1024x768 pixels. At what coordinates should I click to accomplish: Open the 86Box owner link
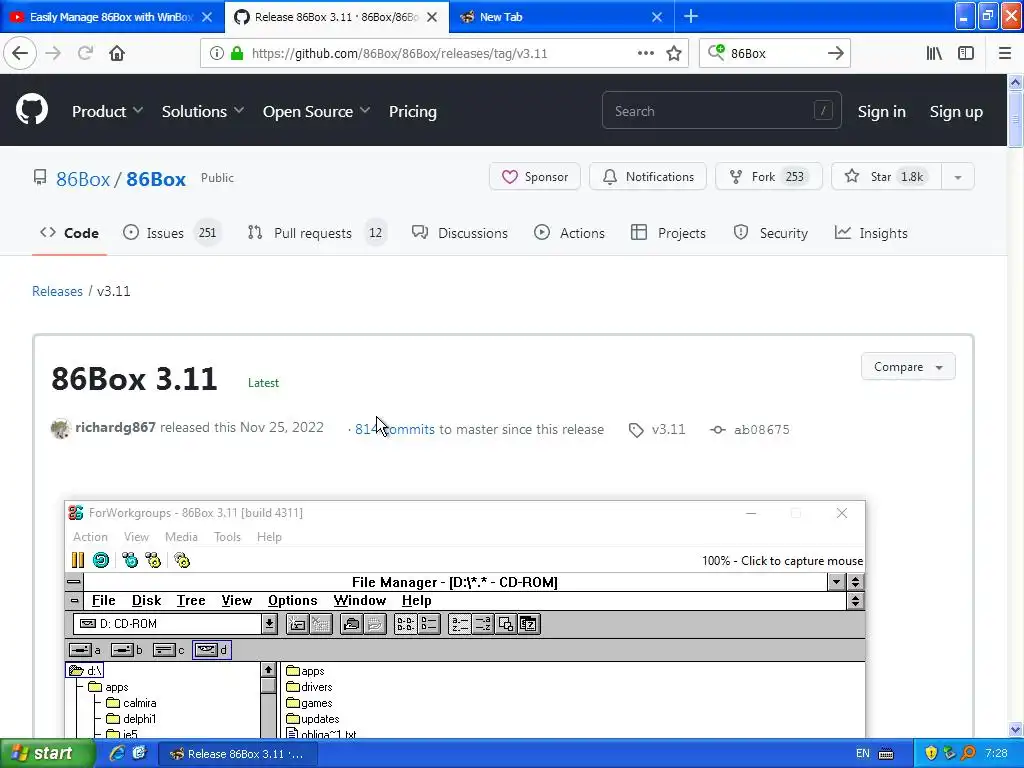click(x=83, y=179)
